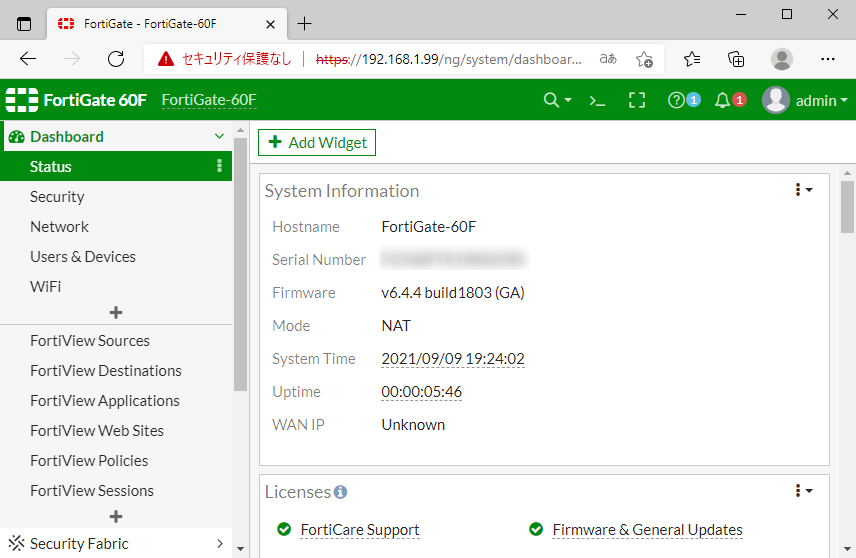
Task: Open the browser favorites list
Action: 692,58
